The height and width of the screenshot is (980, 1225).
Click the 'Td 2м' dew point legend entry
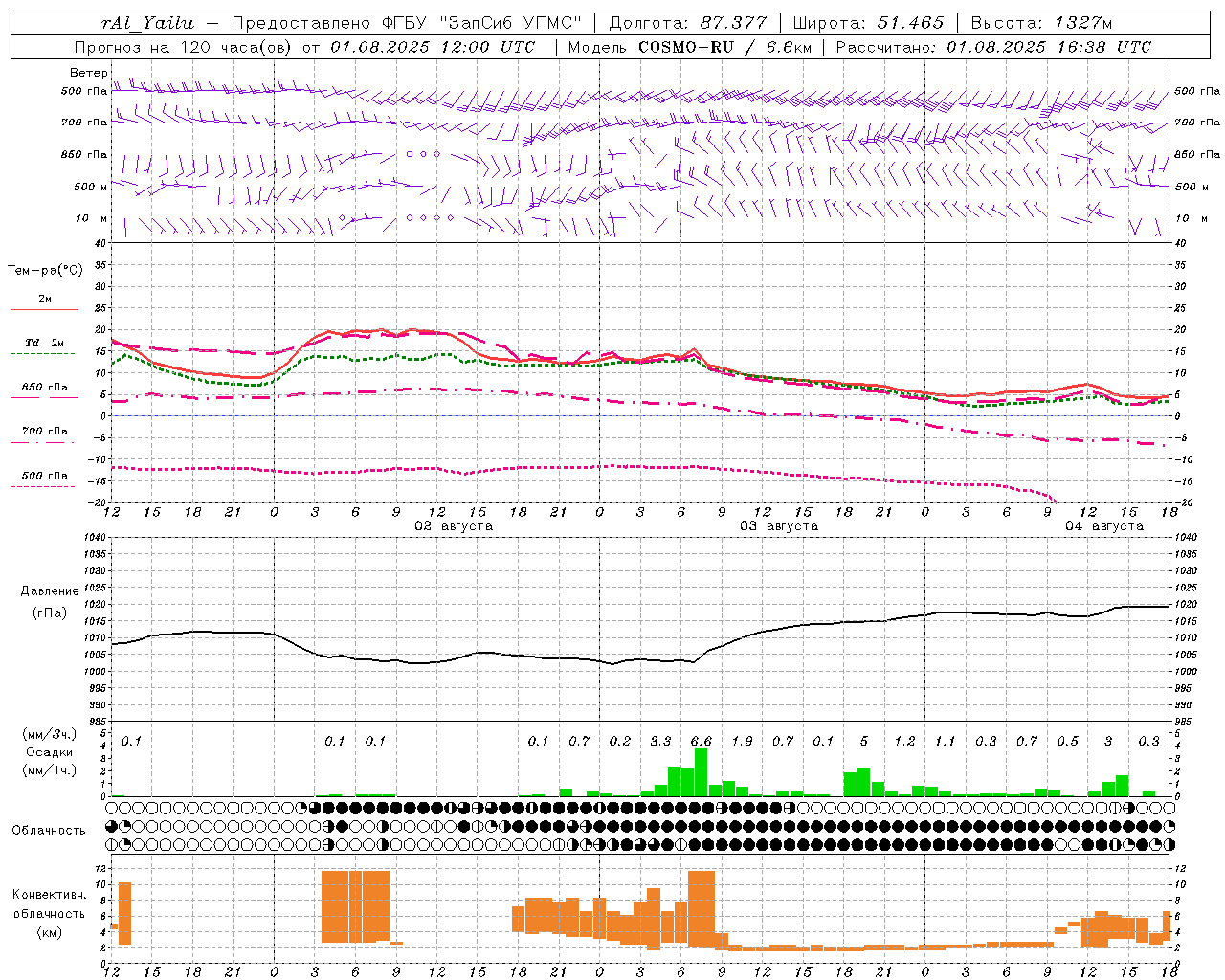(x=45, y=343)
